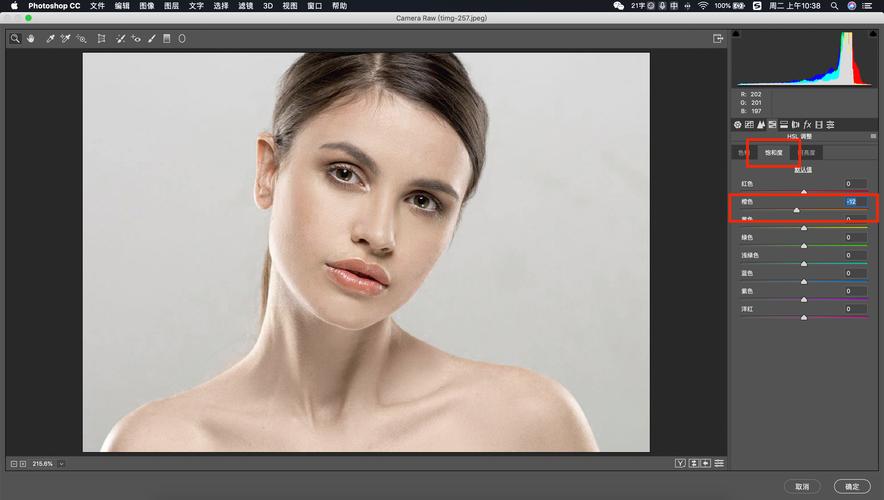884x500 pixels.
Task: Select the Zoom tool in Camera Raw toolbar
Action: pos(15,38)
